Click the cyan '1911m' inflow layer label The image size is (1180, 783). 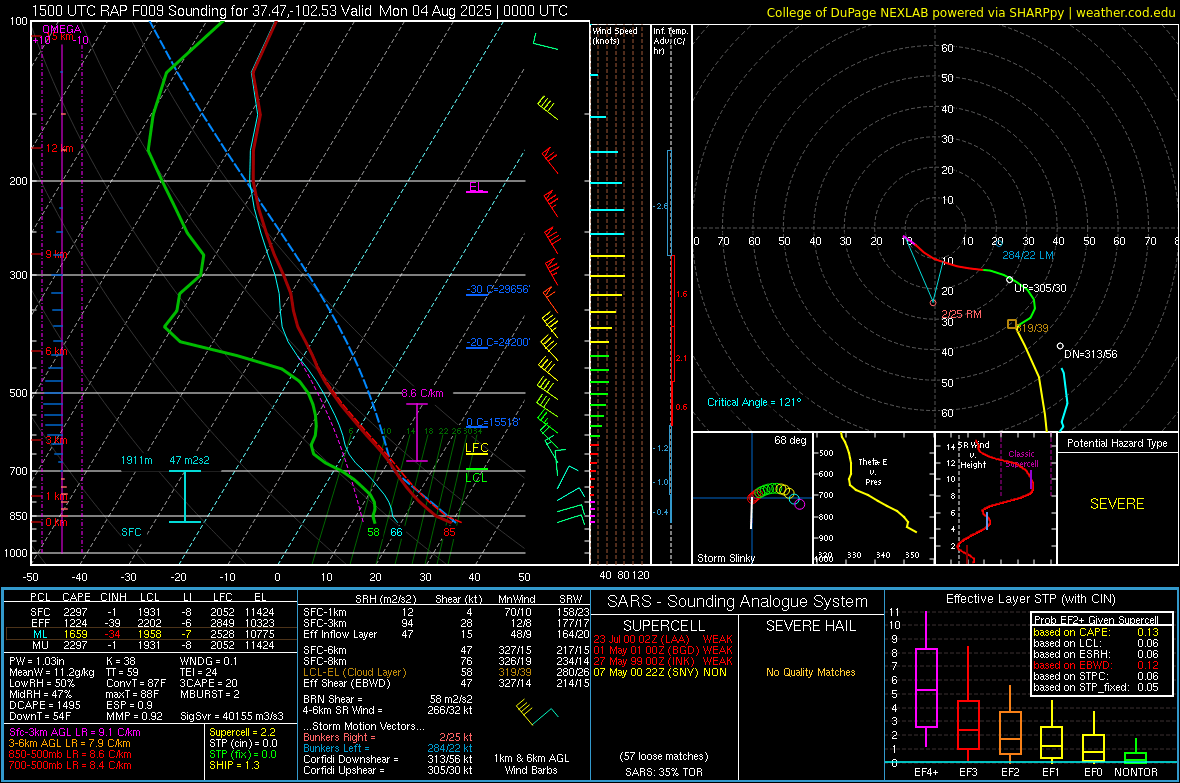click(x=137, y=460)
